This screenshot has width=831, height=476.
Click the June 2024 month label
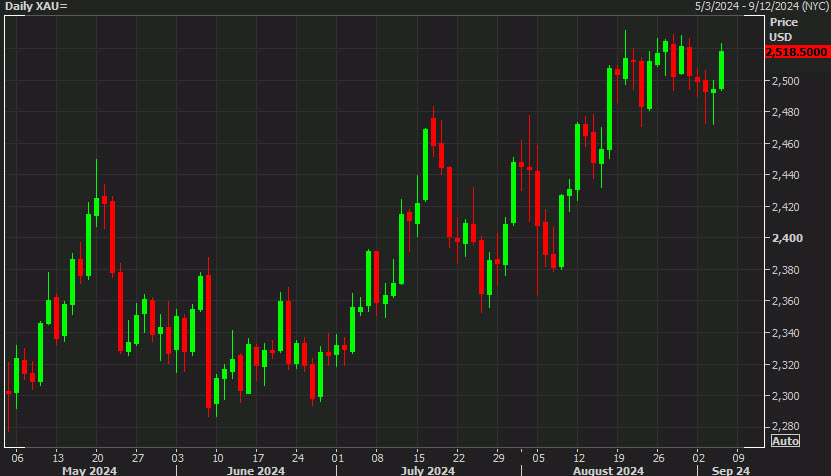255,471
